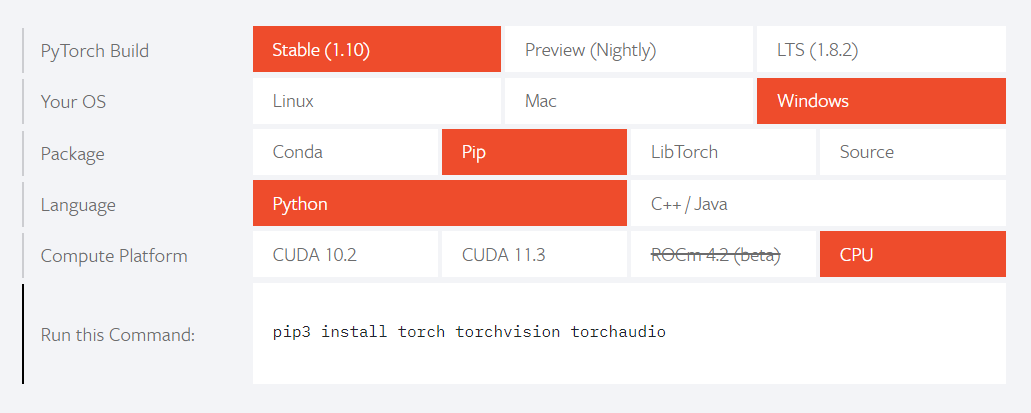The image size is (1031, 413).
Task: Select the Source package option
Action: 913,152
